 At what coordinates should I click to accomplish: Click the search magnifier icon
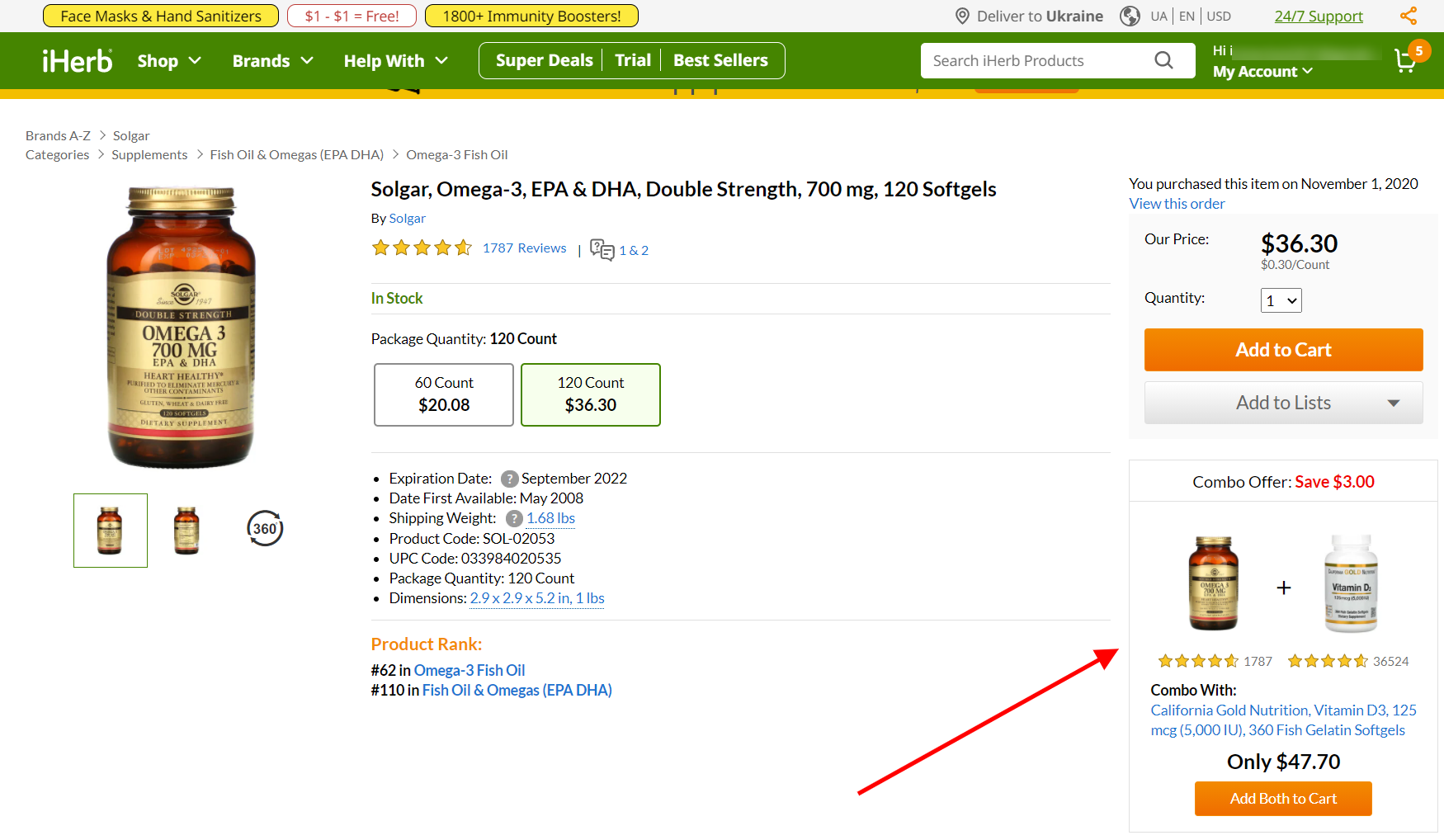1163,60
